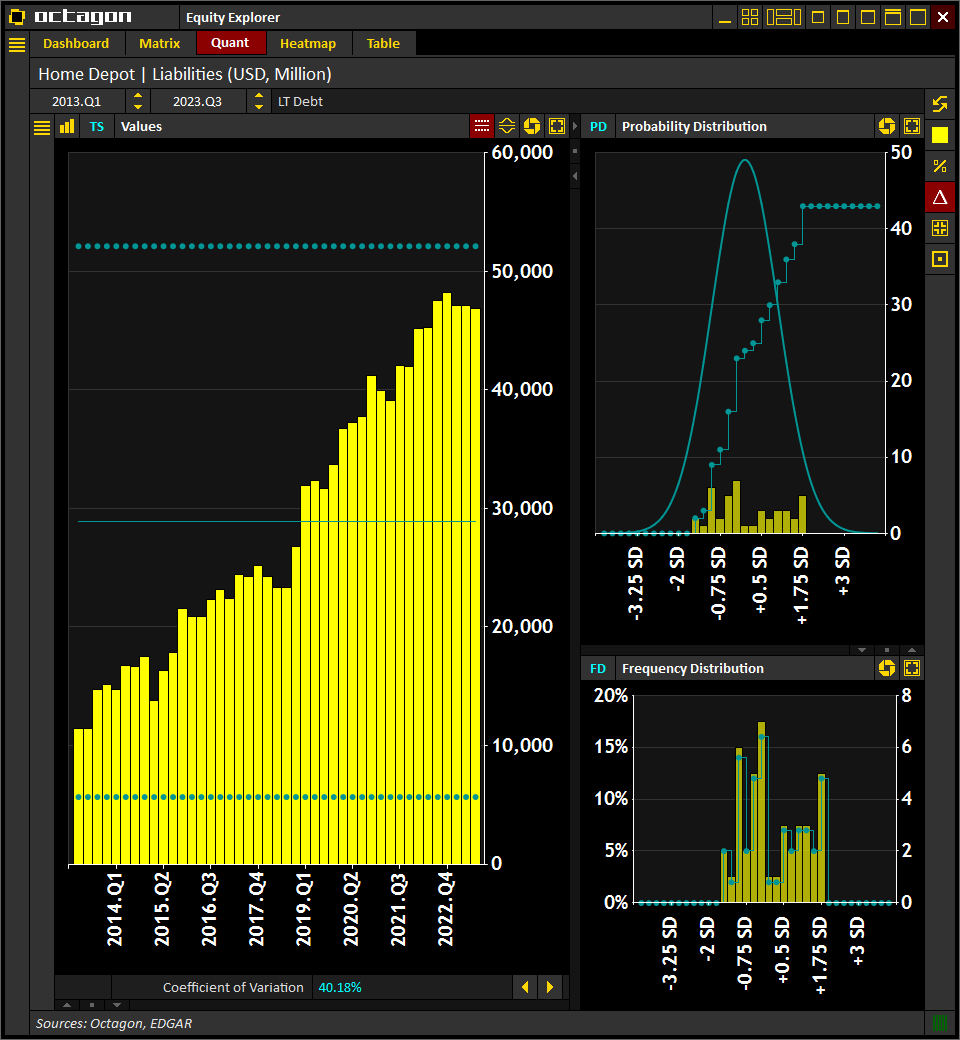The width and height of the screenshot is (960, 1040).
Task: Toggle the PD label on Probability Distribution panel
Action: 598,126
